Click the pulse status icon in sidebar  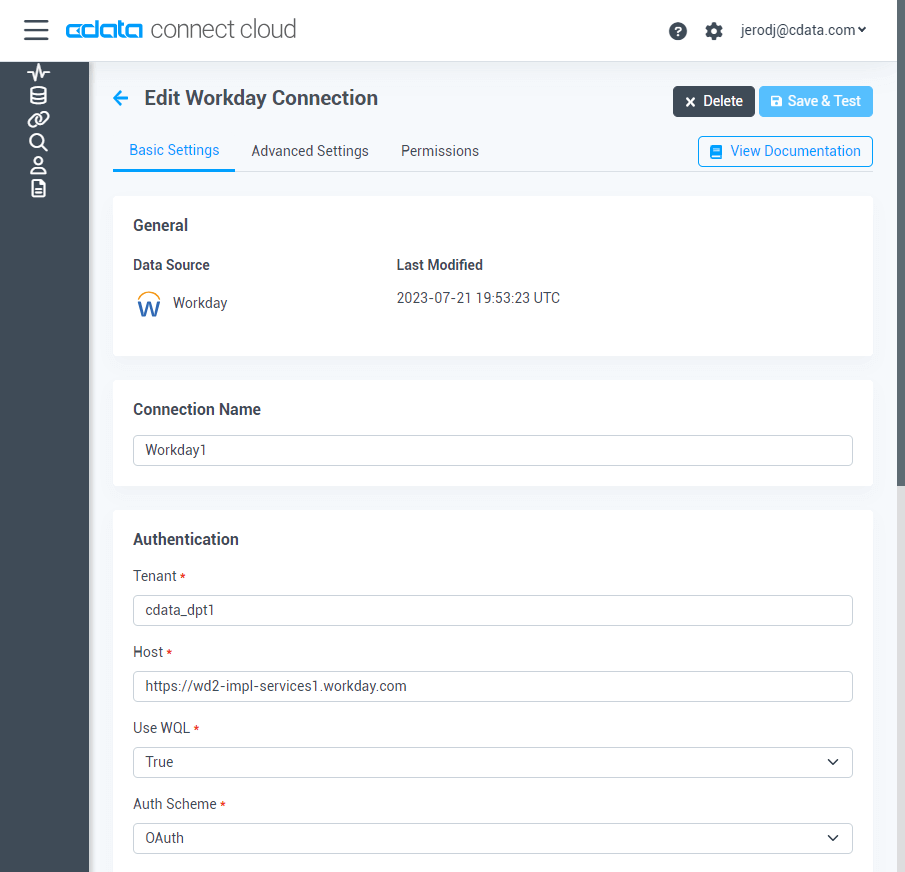[38, 72]
